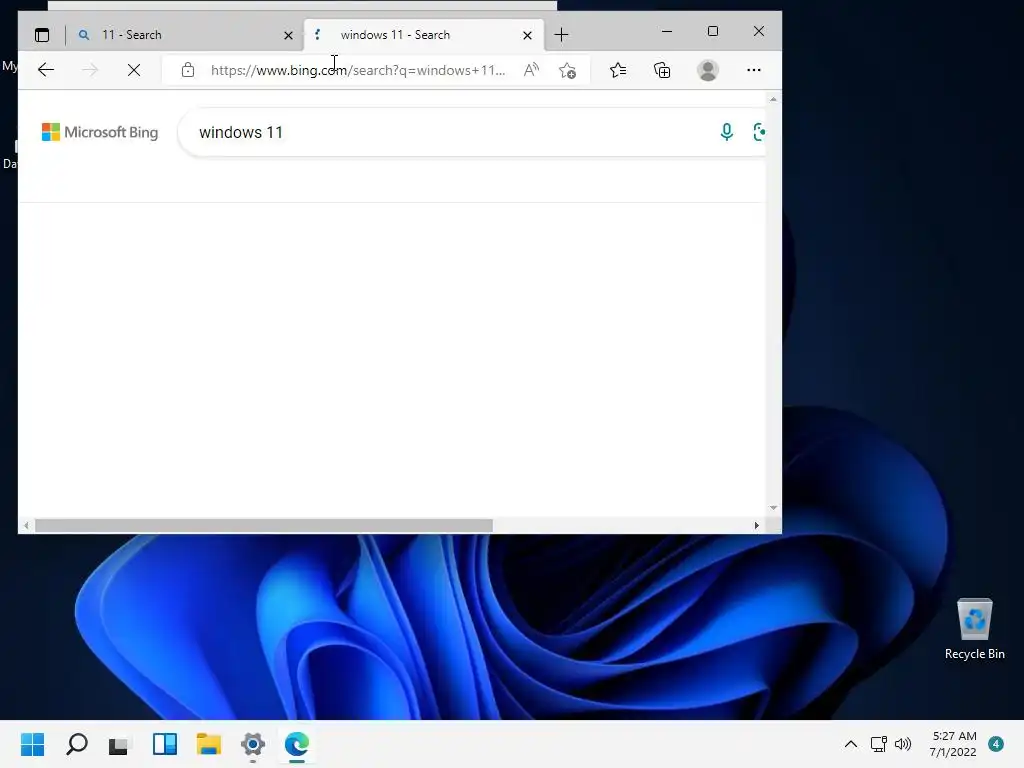Screen dimensions: 1024x768
Task: Select the Recycle Bin desktop icon
Action: [974, 629]
